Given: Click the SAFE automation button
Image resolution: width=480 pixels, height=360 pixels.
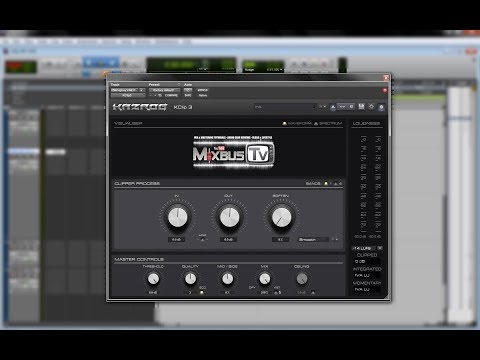Looking at the screenshot, I should click(188, 95).
